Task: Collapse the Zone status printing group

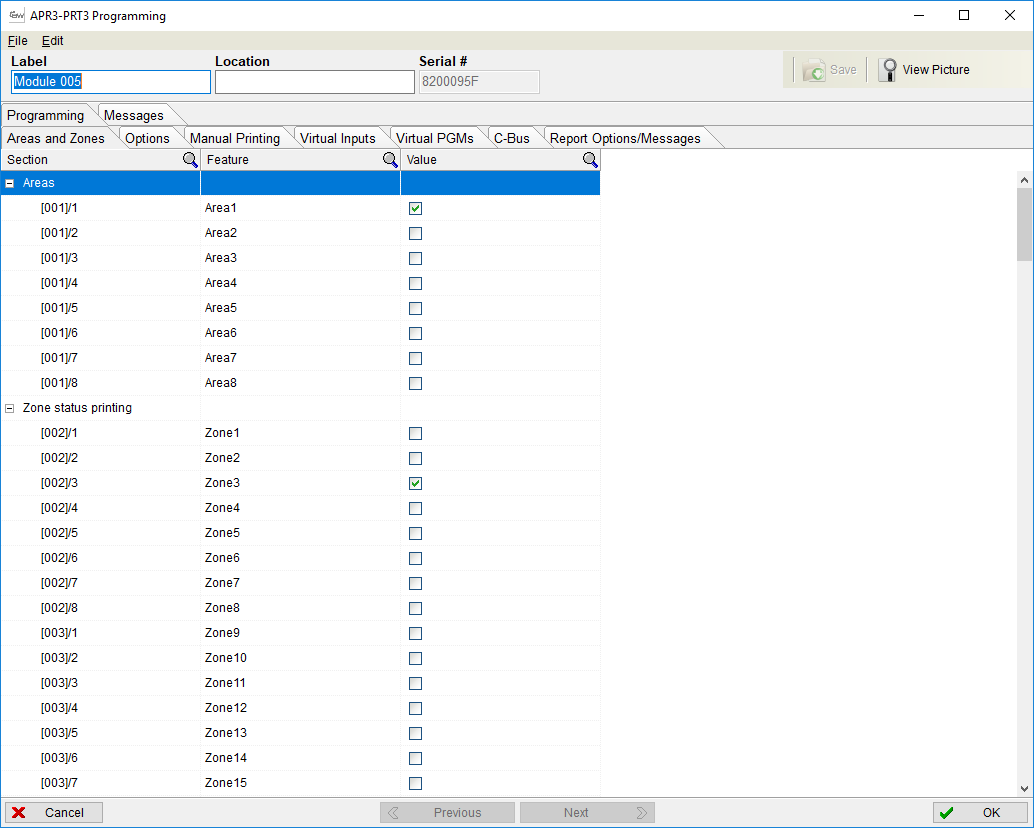Action: click(10, 409)
